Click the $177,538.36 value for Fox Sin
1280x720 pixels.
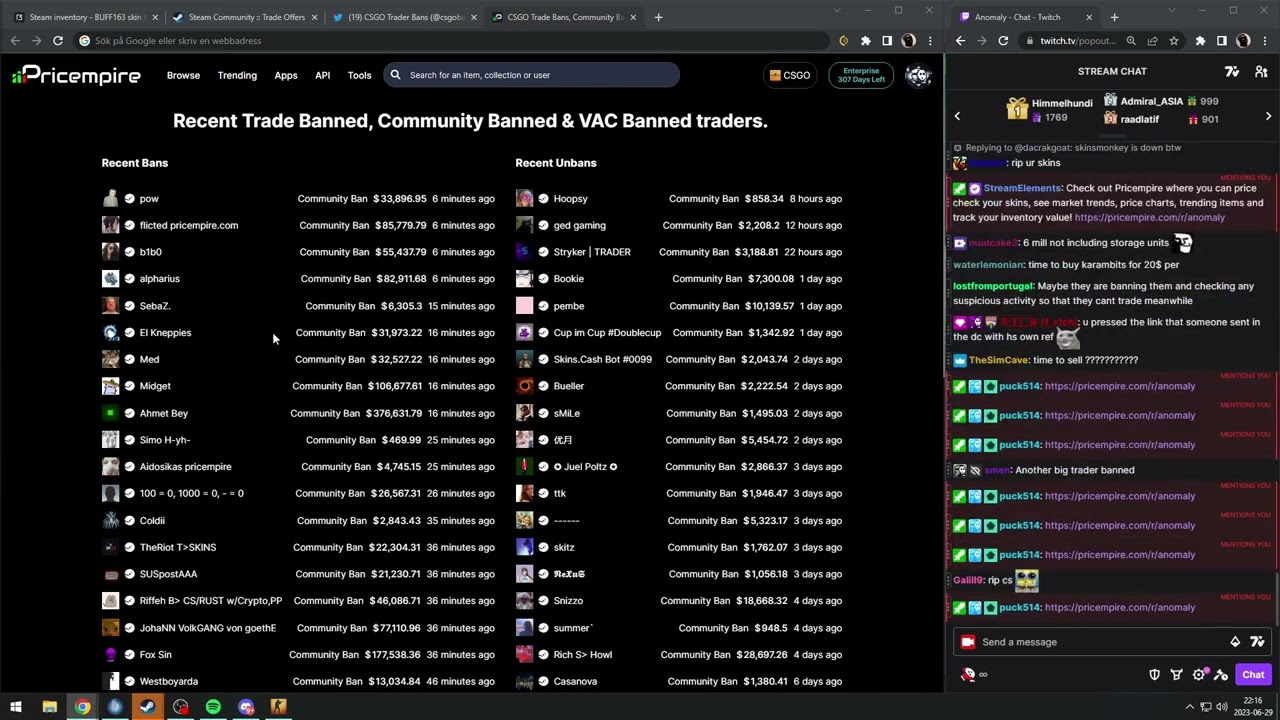coord(393,655)
